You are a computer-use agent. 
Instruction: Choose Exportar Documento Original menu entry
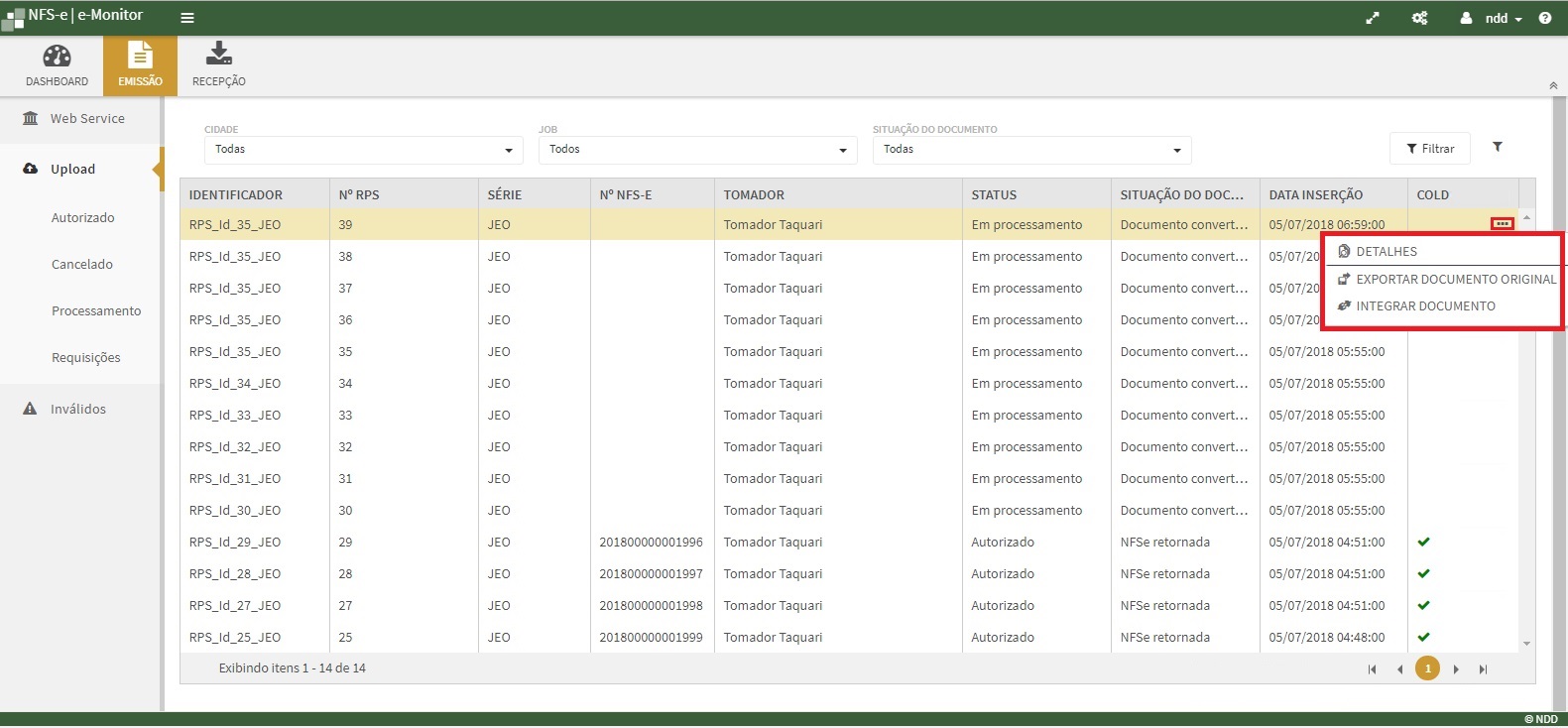1455,280
